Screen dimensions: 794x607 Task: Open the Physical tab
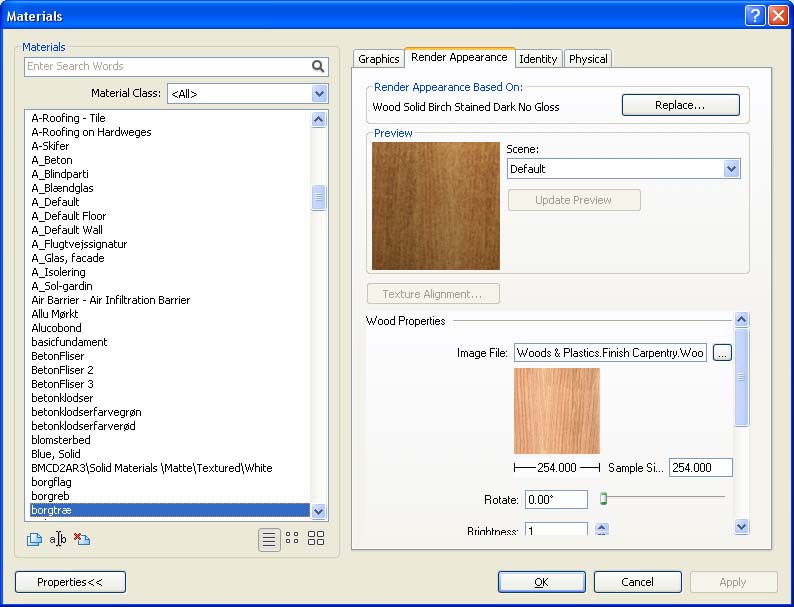tap(588, 59)
